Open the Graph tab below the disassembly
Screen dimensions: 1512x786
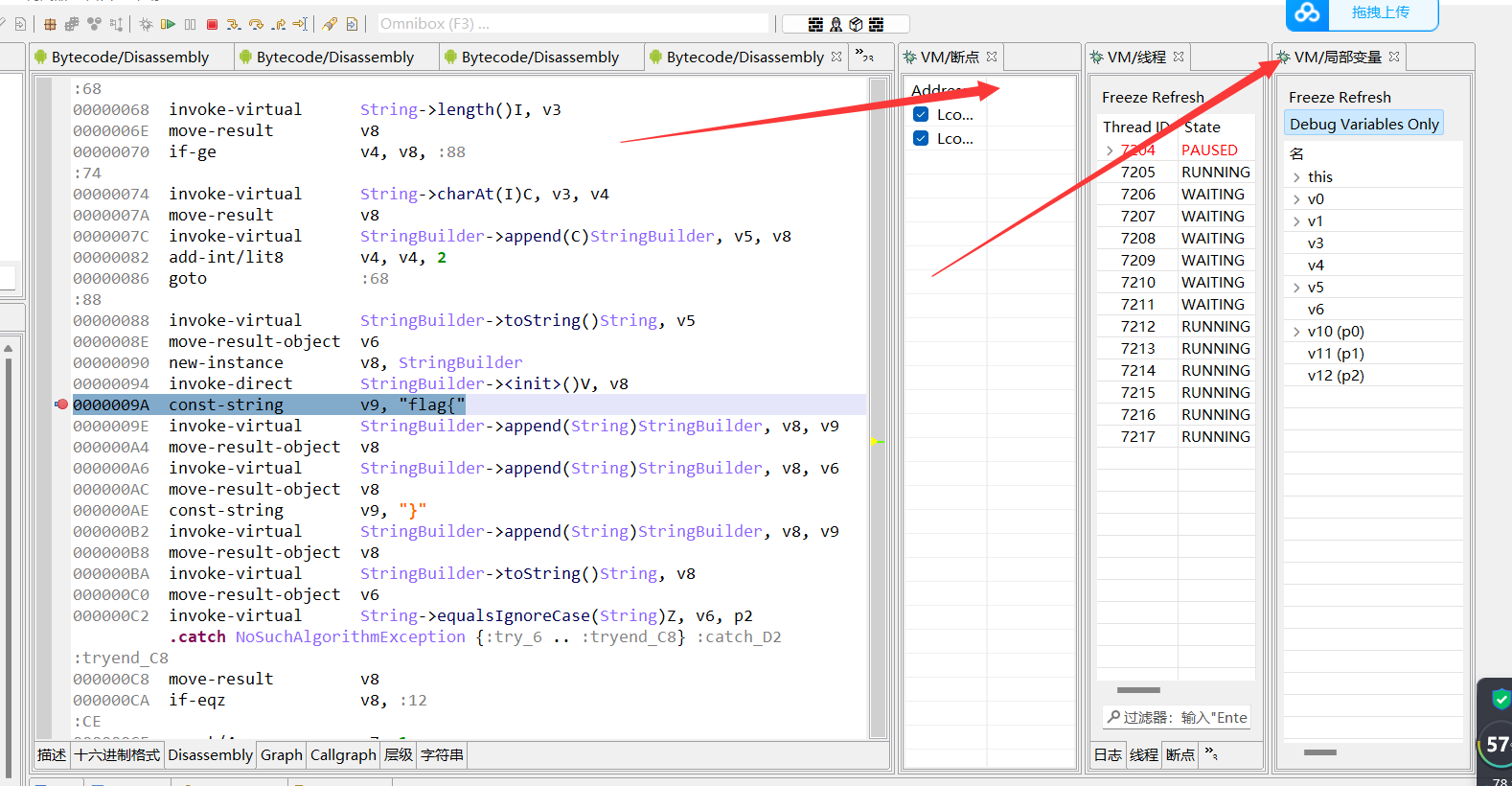pyautogui.click(x=281, y=755)
